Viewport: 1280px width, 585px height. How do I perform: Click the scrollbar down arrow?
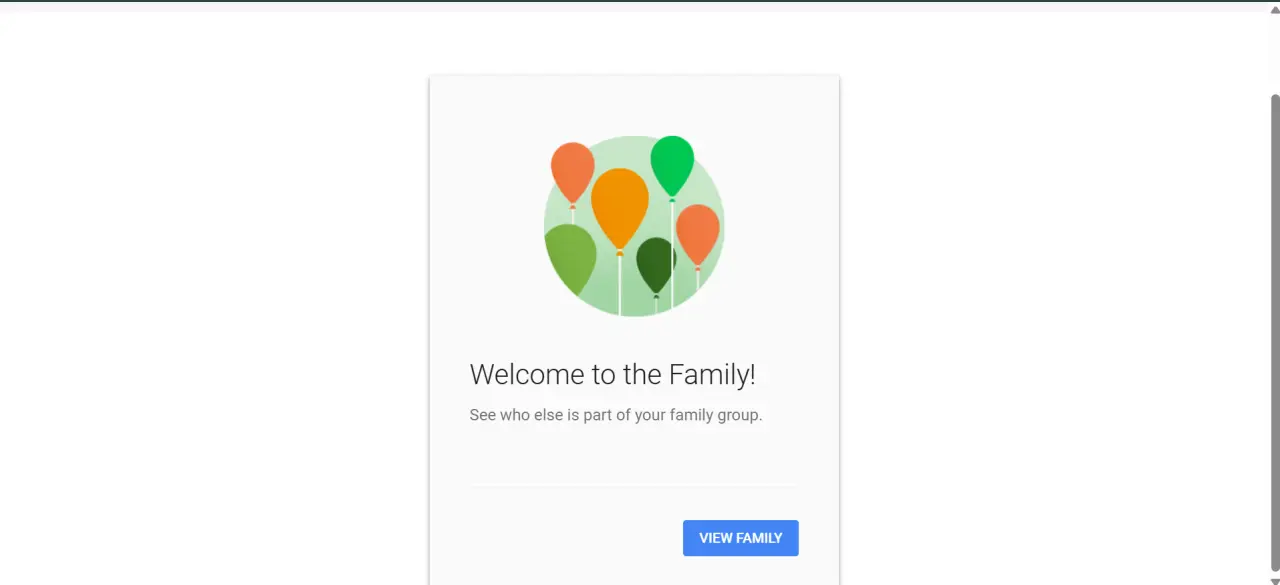click(1274, 580)
